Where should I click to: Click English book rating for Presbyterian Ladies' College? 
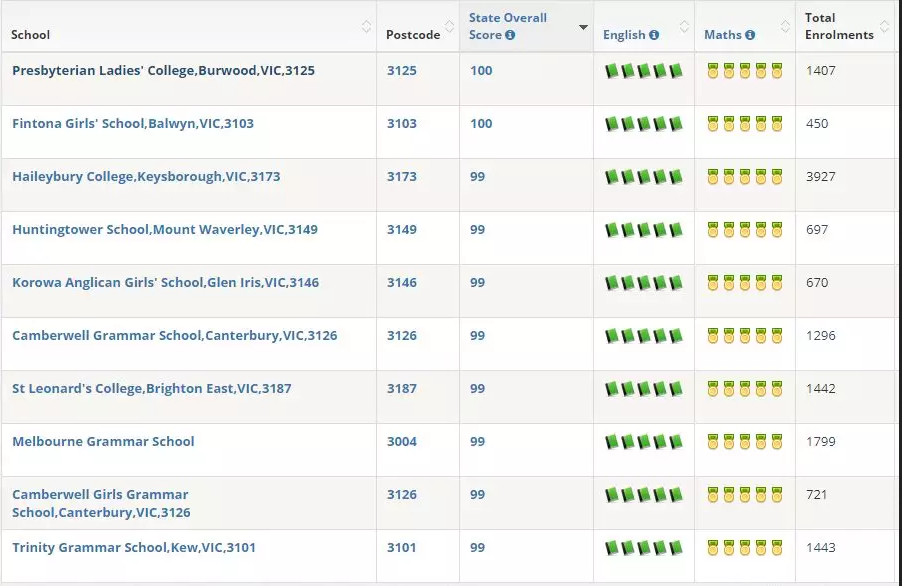[x=644, y=71]
